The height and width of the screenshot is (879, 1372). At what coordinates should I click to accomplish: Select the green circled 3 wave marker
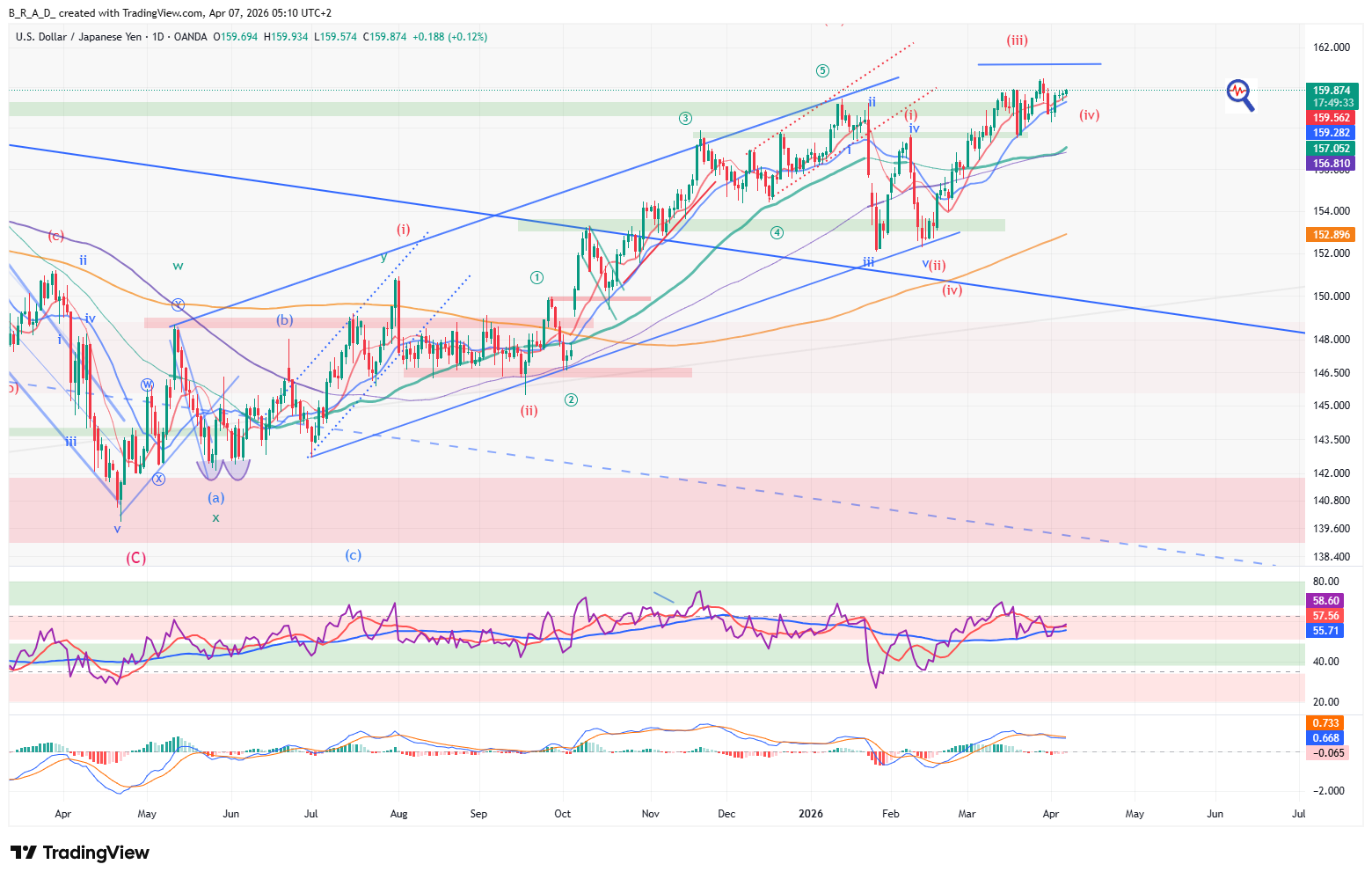point(685,119)
